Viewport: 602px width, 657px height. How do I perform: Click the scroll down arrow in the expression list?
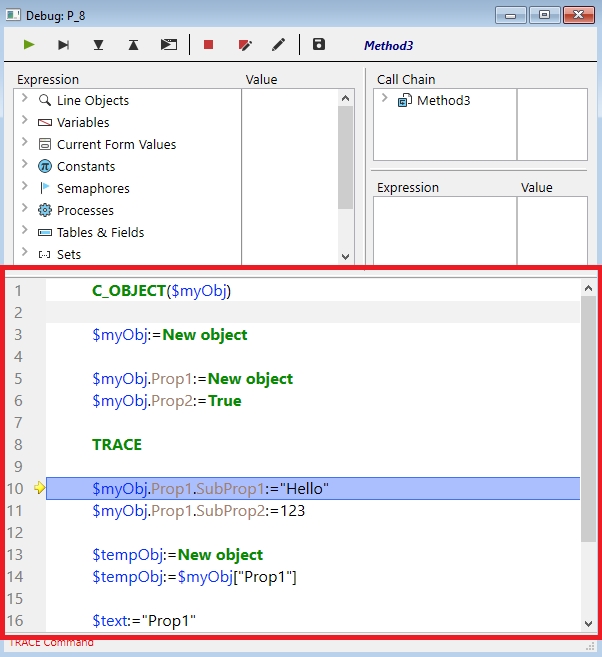coord(346,256)
